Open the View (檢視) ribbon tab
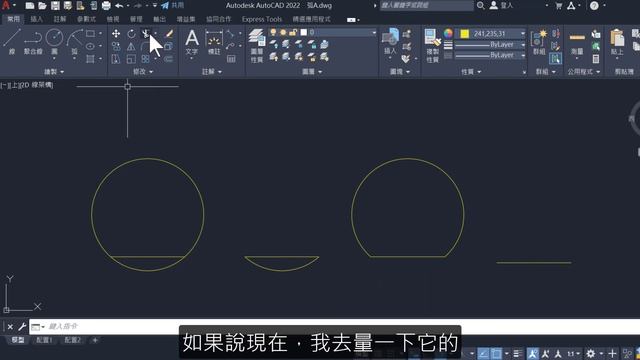 [113, 19]
